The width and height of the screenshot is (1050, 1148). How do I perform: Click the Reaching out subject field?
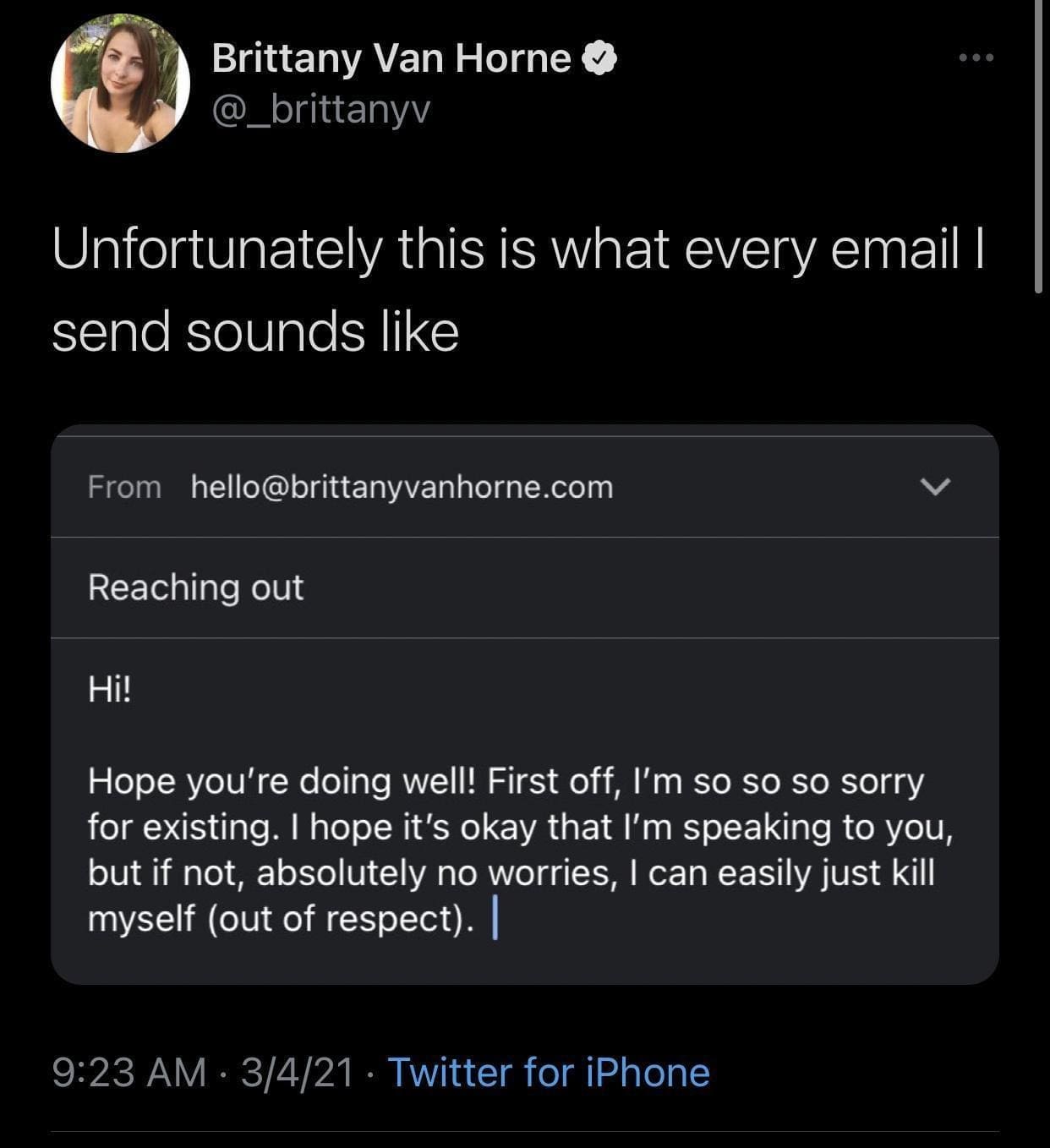[196, 588]
